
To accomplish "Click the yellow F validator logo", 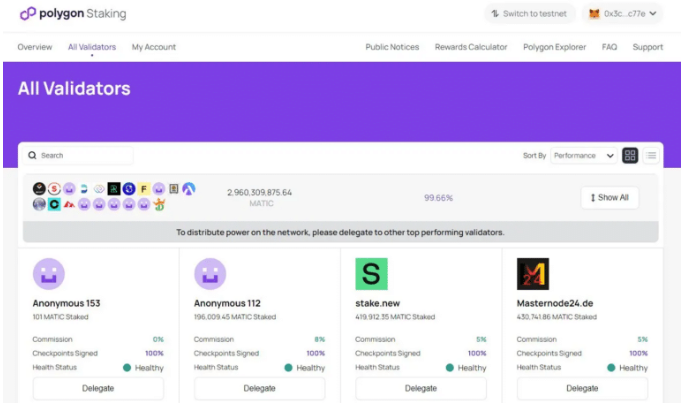I will 144,189.
